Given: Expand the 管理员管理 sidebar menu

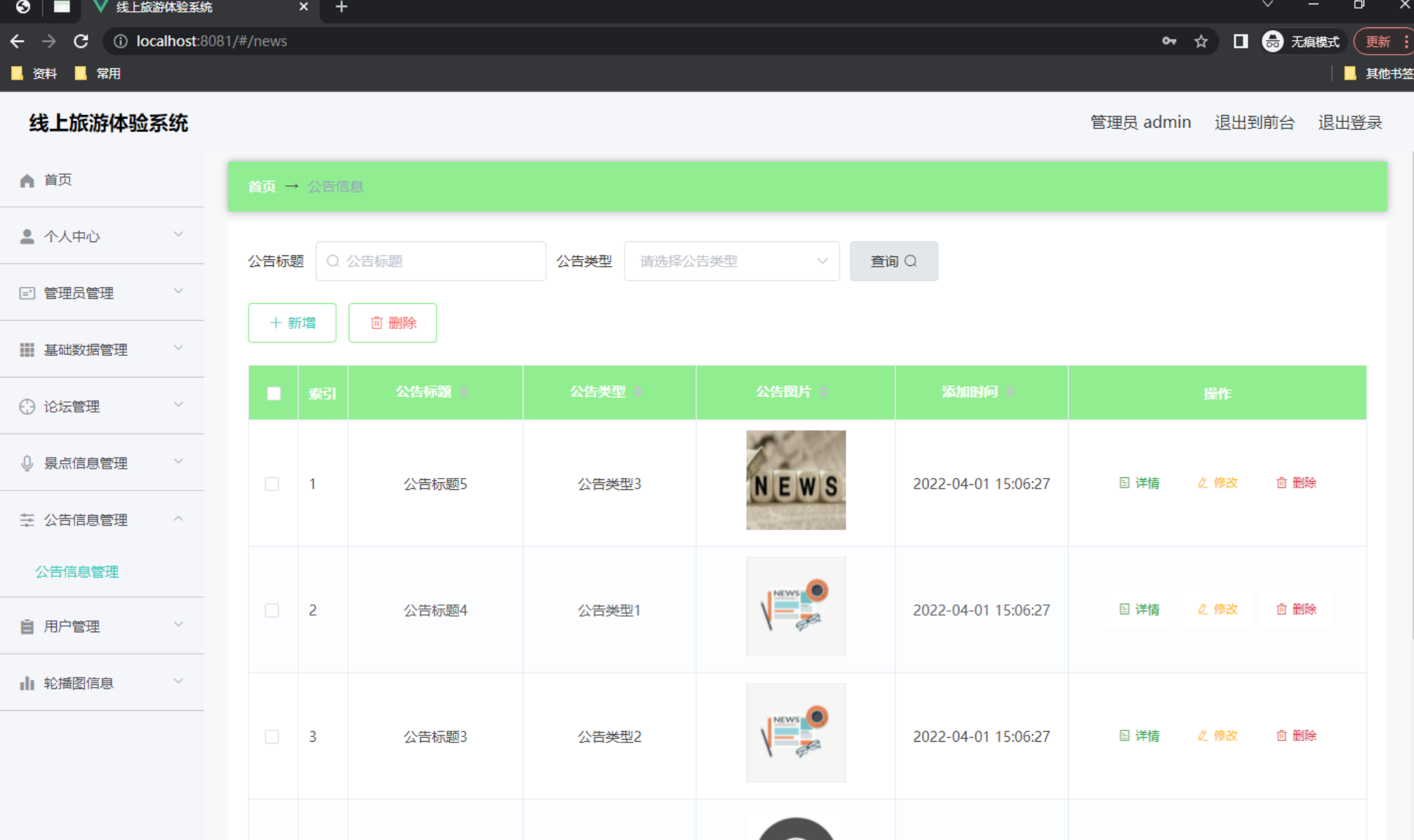Looking at the screenshot, I should (102, 293).
